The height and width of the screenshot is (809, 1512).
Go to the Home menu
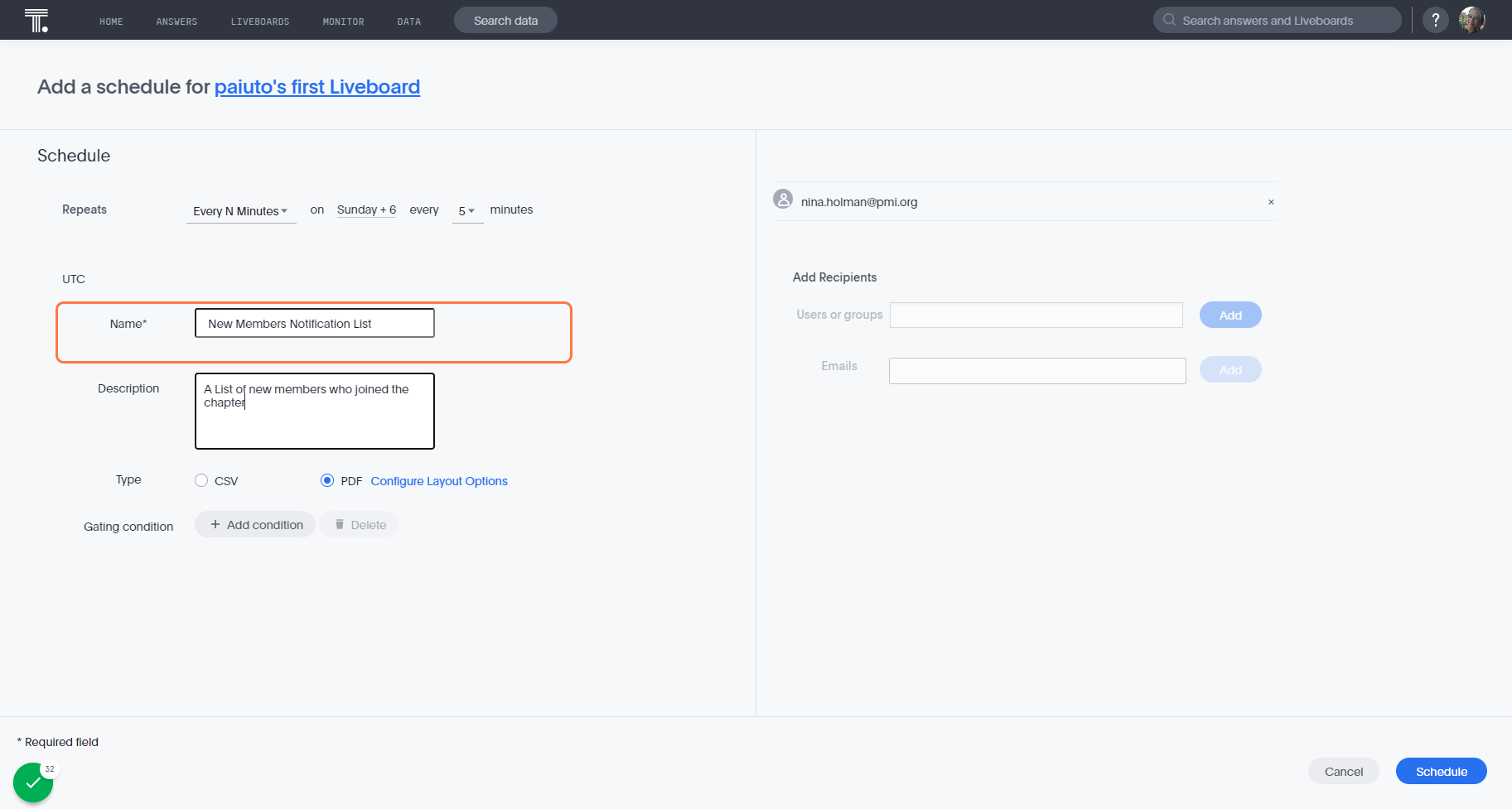point(111,22)
